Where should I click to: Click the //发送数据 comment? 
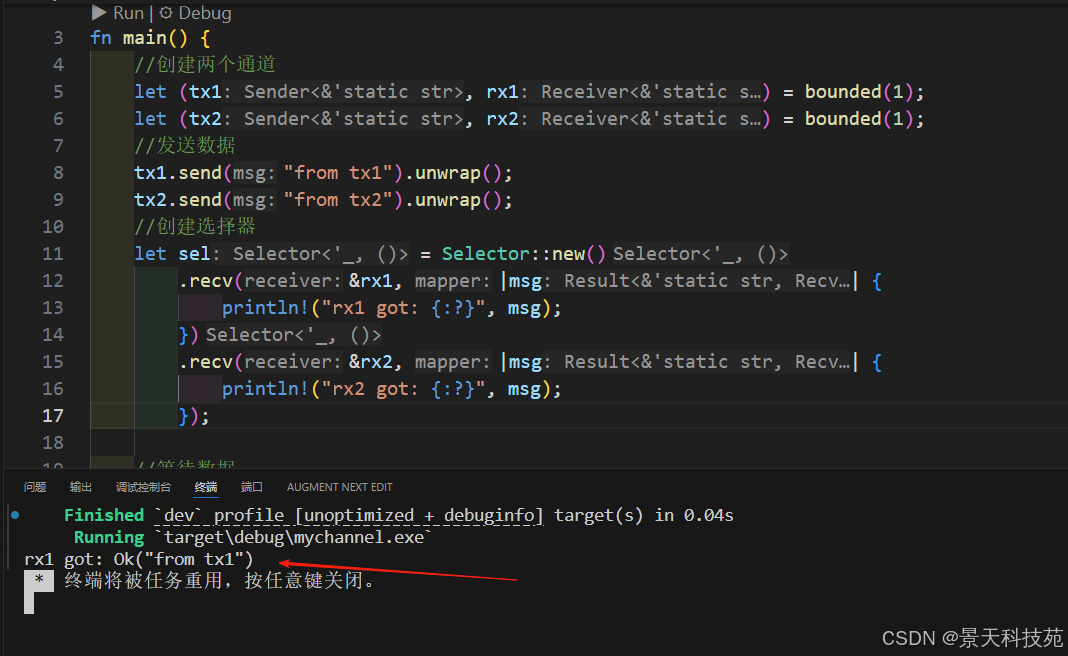click(x=185, y=146)
